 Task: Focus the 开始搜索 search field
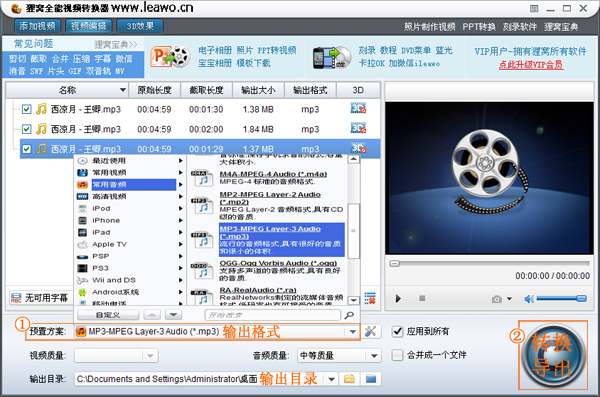coord(272,315)
